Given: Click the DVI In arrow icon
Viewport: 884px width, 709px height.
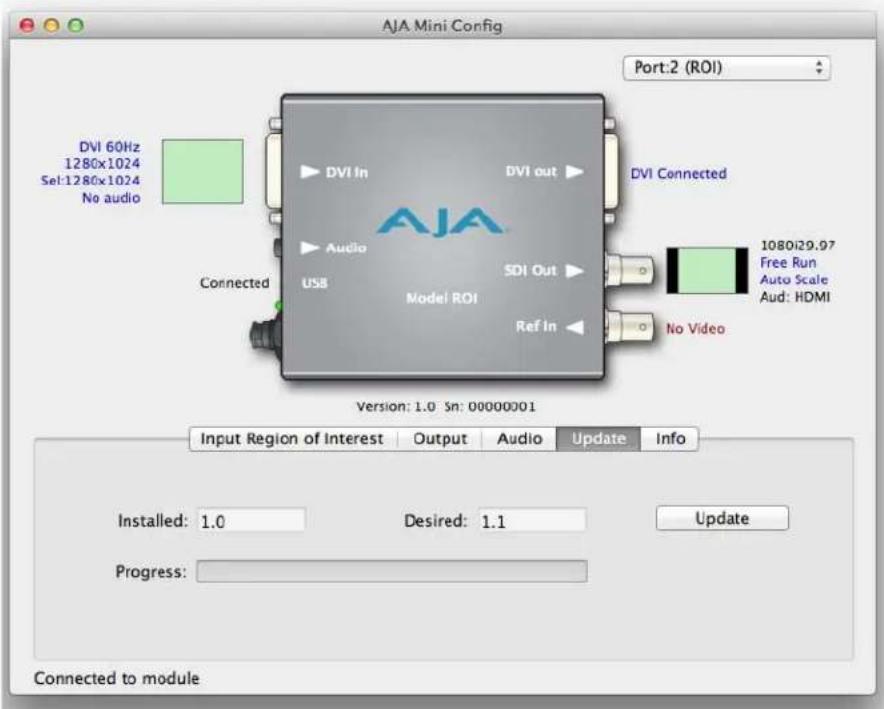Looking at the screenshot, I should [310, 171].
